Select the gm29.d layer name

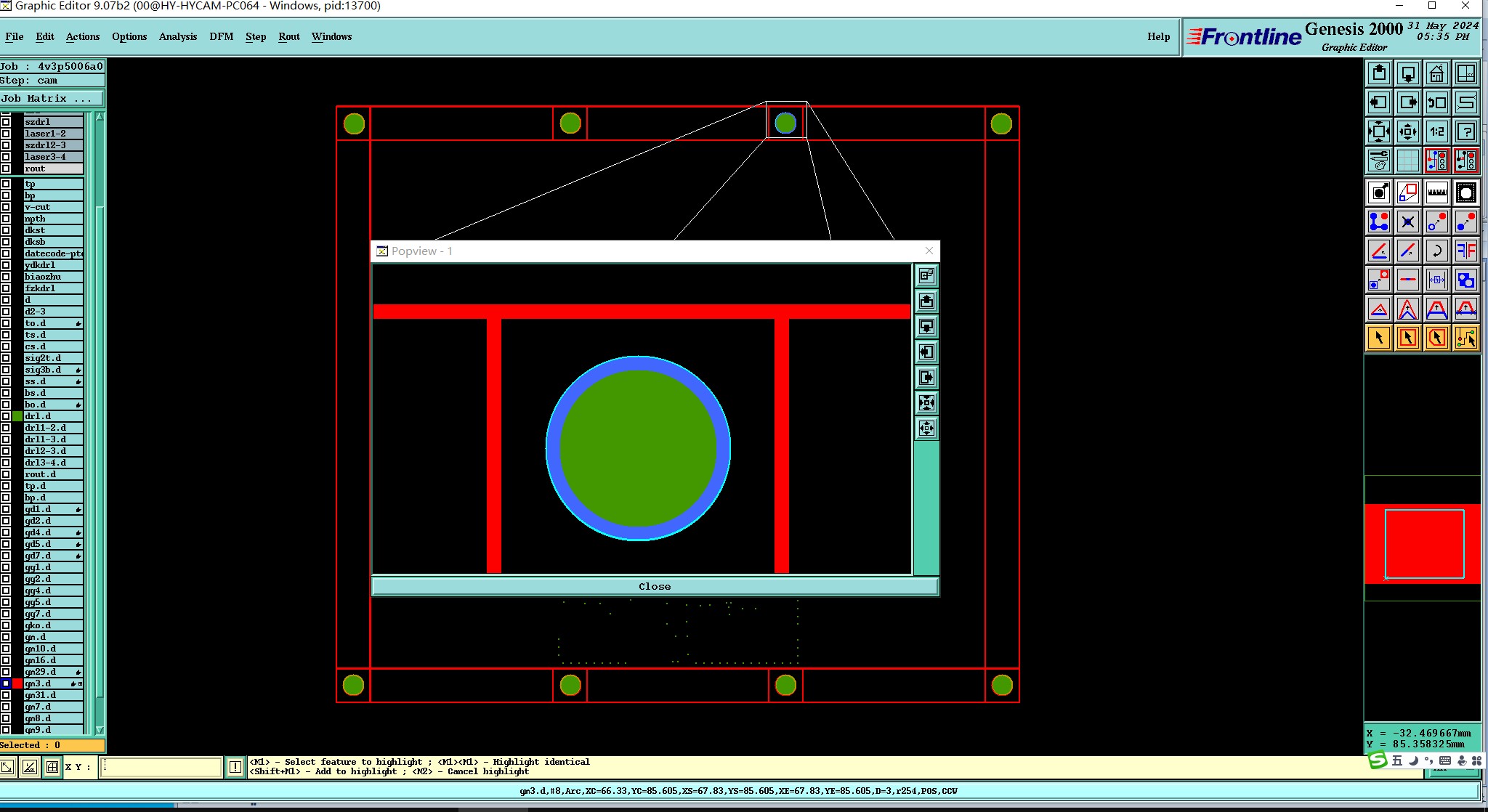pos(53,672)
